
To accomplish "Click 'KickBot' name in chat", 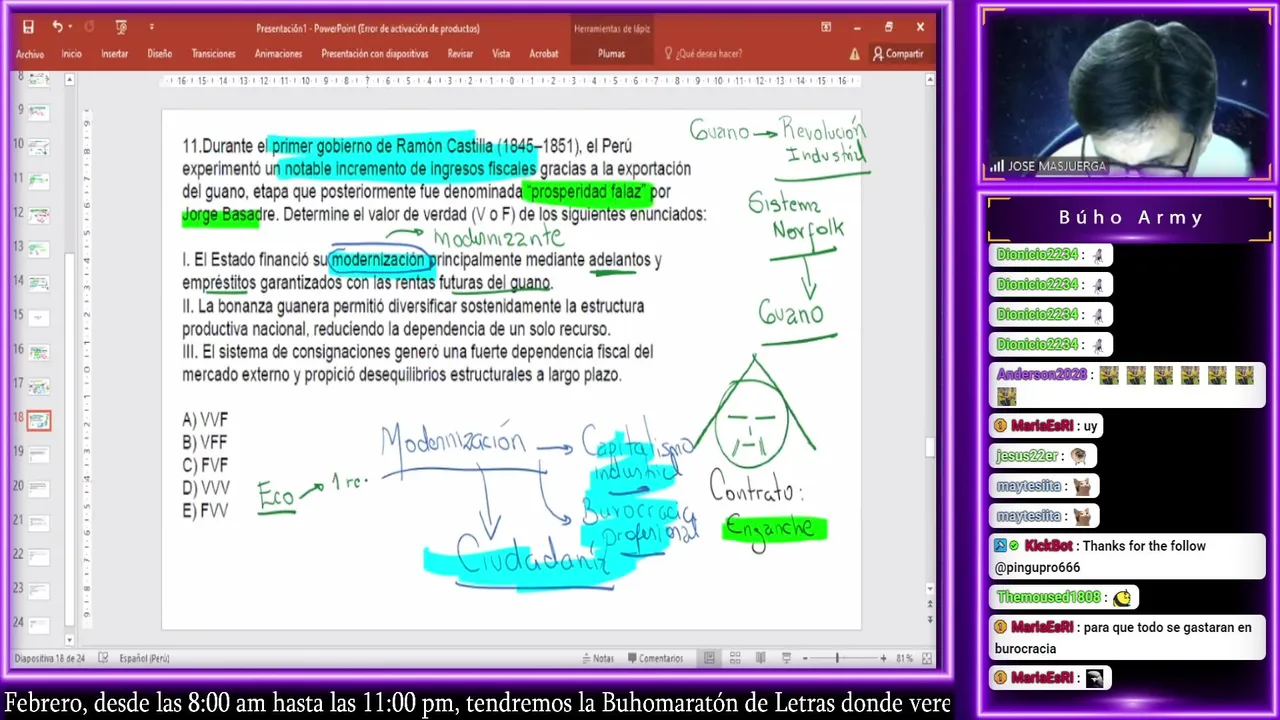I will [1048, 546].
